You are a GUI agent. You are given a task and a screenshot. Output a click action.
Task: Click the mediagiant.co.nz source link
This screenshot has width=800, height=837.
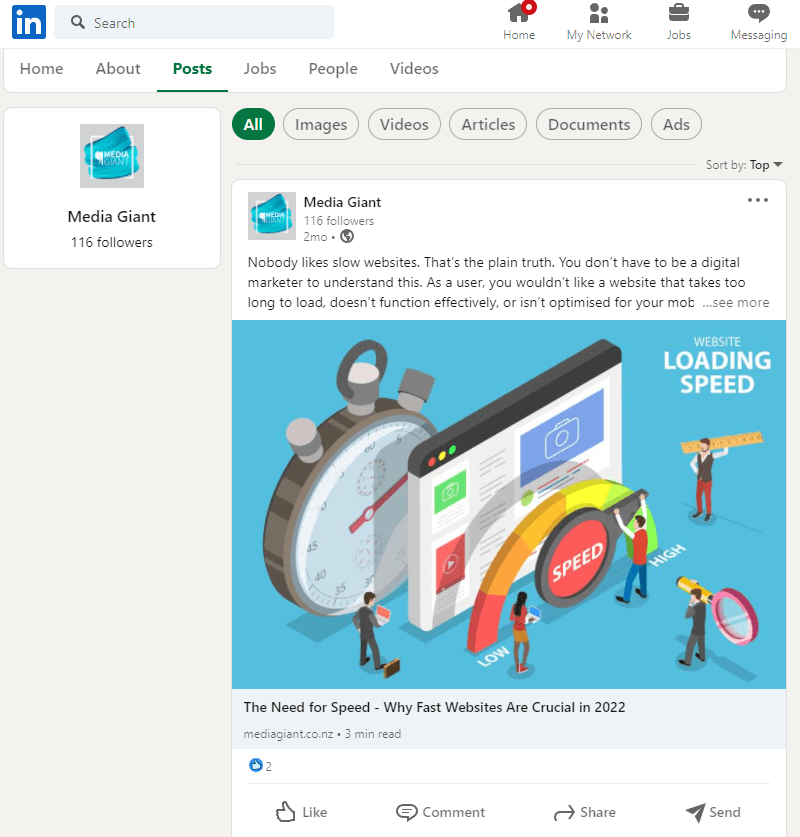tap(288, 734)
